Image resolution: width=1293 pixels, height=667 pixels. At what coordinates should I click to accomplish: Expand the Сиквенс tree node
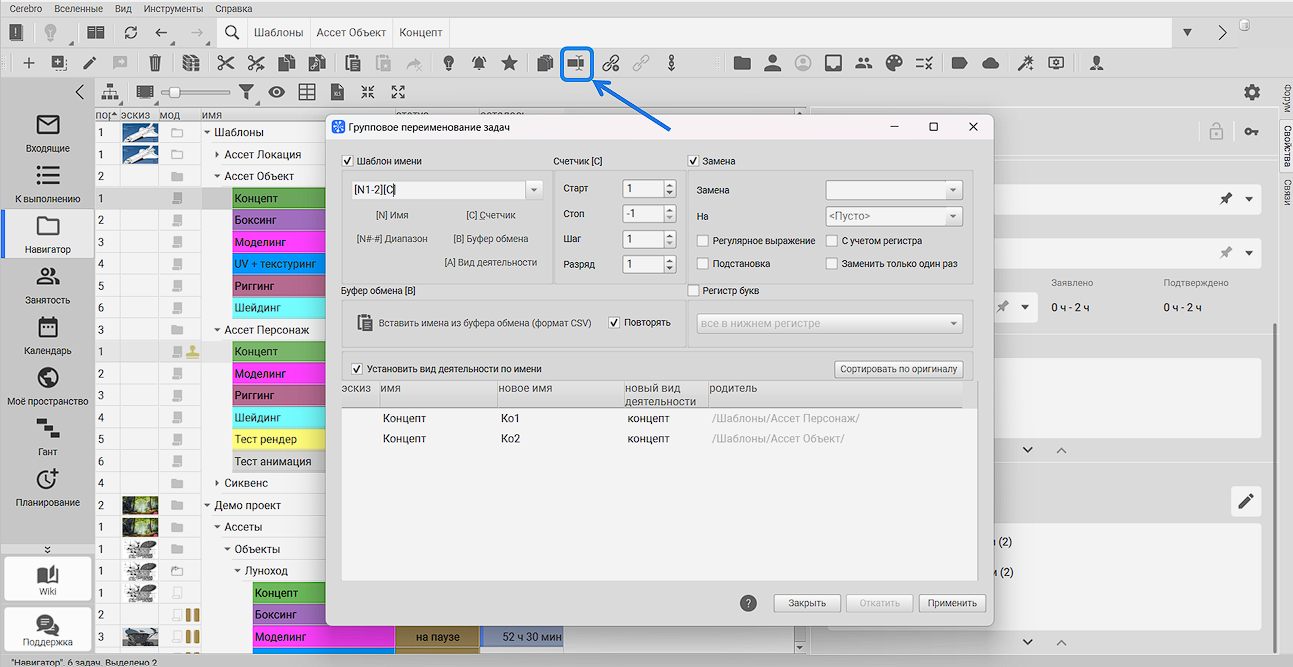(x=217, y=483)
